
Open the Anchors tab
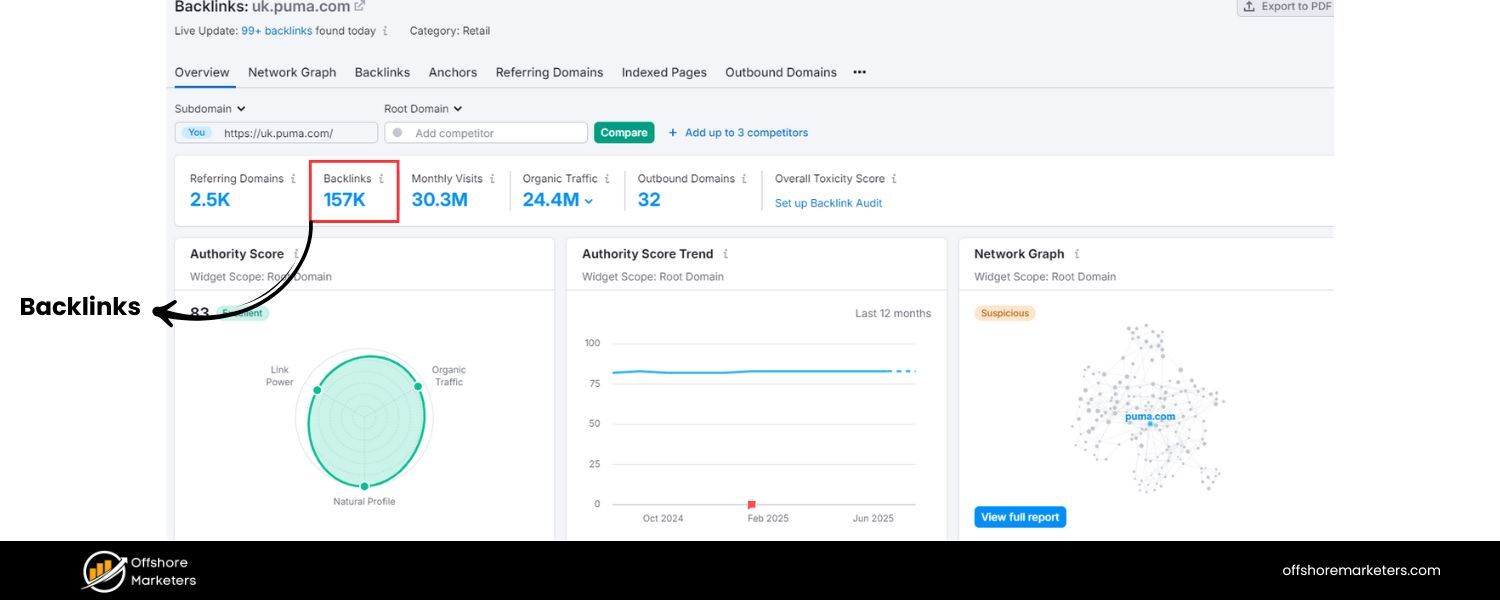pos(453,72)
